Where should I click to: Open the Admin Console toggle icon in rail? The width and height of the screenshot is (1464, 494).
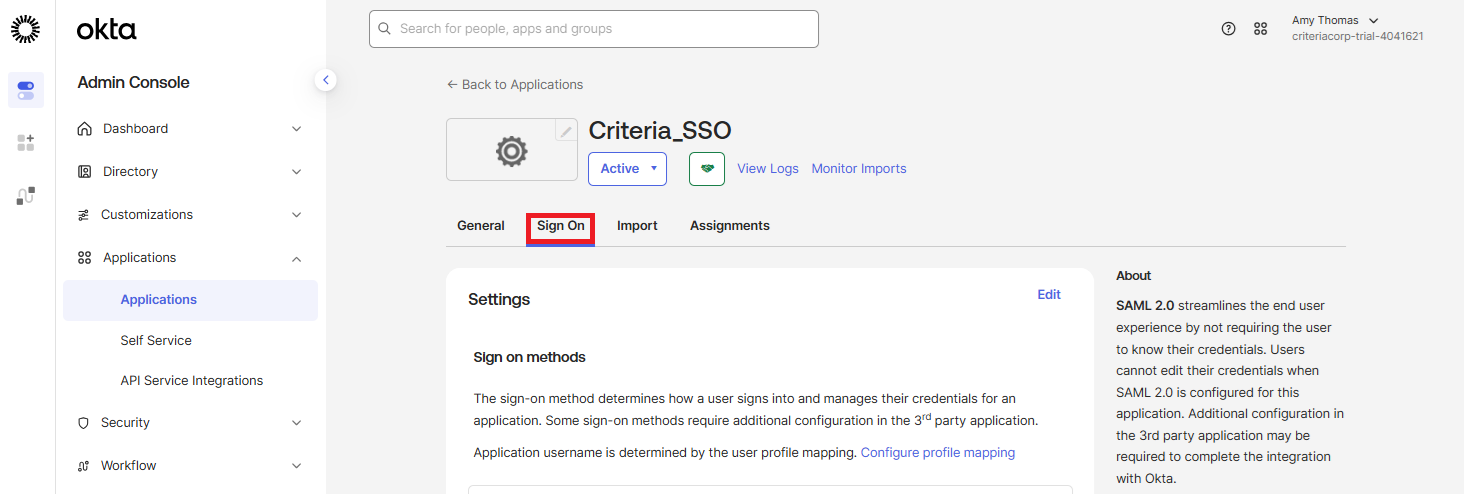point(26,90)
